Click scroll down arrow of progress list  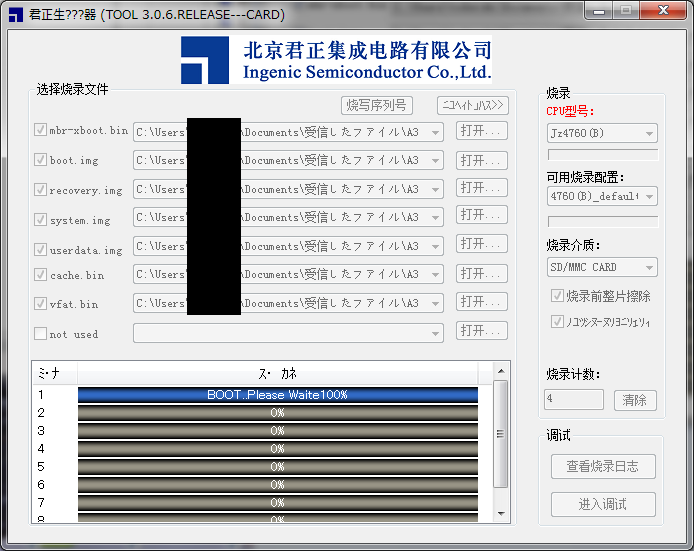(501, 513)
